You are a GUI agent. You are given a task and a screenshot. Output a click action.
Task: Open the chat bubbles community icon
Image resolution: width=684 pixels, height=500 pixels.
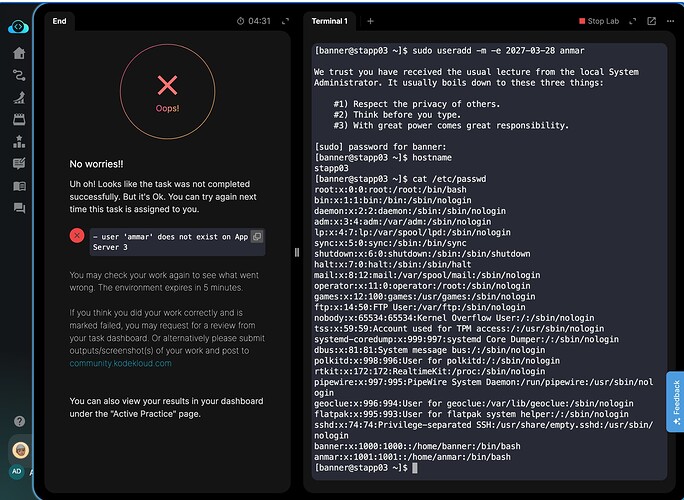19,208
